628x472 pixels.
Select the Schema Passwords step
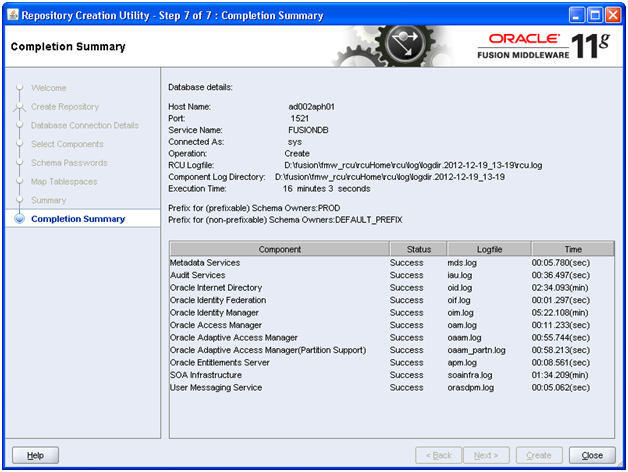(x=69, y=163)
